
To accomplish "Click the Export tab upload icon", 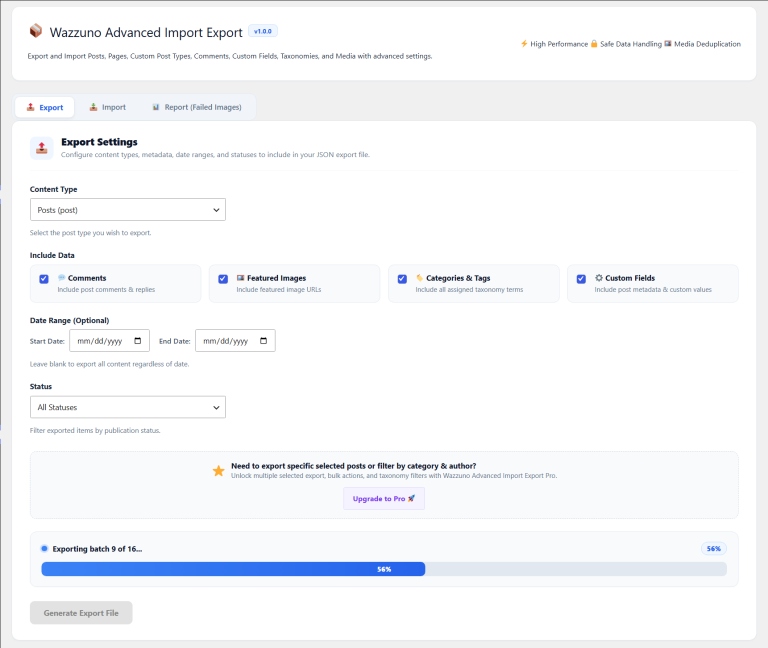I will tap(30, 107).
